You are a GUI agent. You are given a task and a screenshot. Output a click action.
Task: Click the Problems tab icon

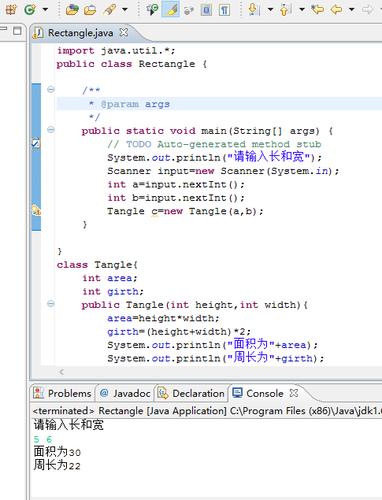(38, 393)
